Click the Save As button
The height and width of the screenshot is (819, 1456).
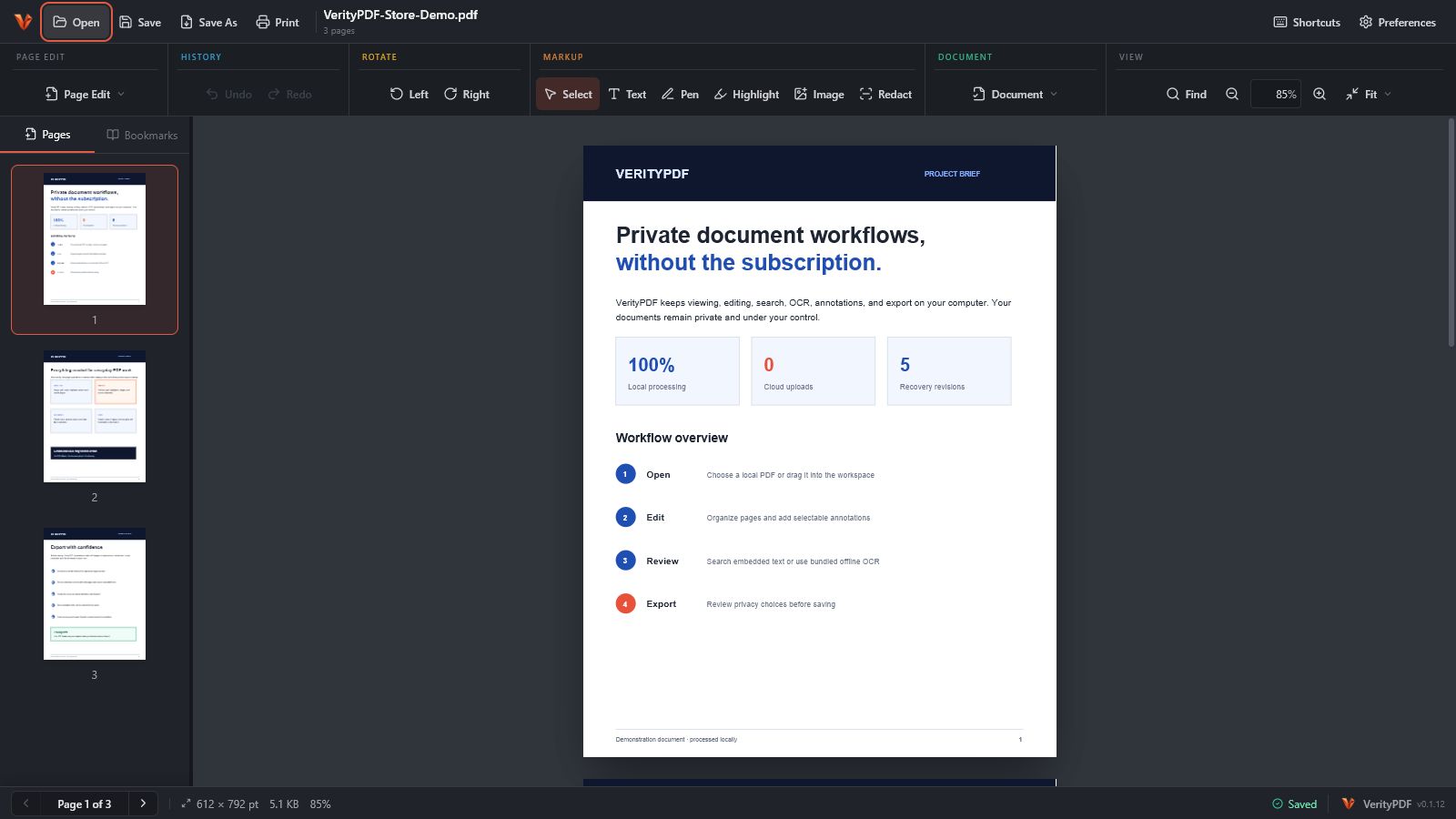tap(208, 22)
